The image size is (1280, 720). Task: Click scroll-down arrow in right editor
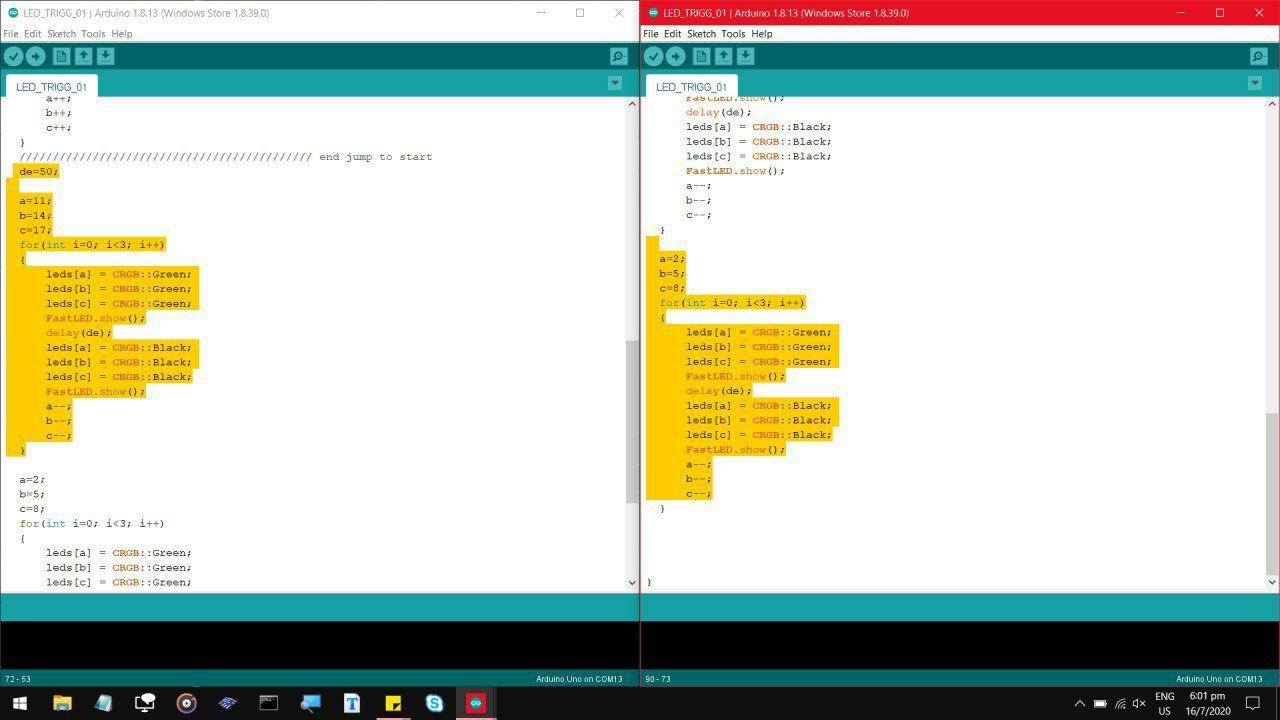[1272, 582]
